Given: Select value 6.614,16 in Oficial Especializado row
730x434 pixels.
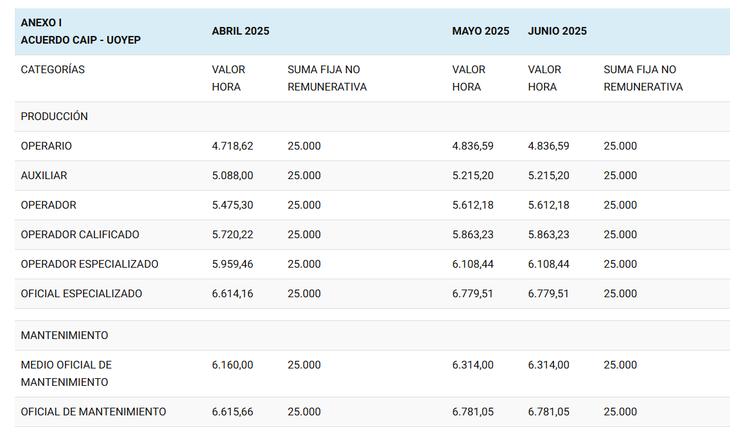Looking at the screenshot, I should 232,294.
